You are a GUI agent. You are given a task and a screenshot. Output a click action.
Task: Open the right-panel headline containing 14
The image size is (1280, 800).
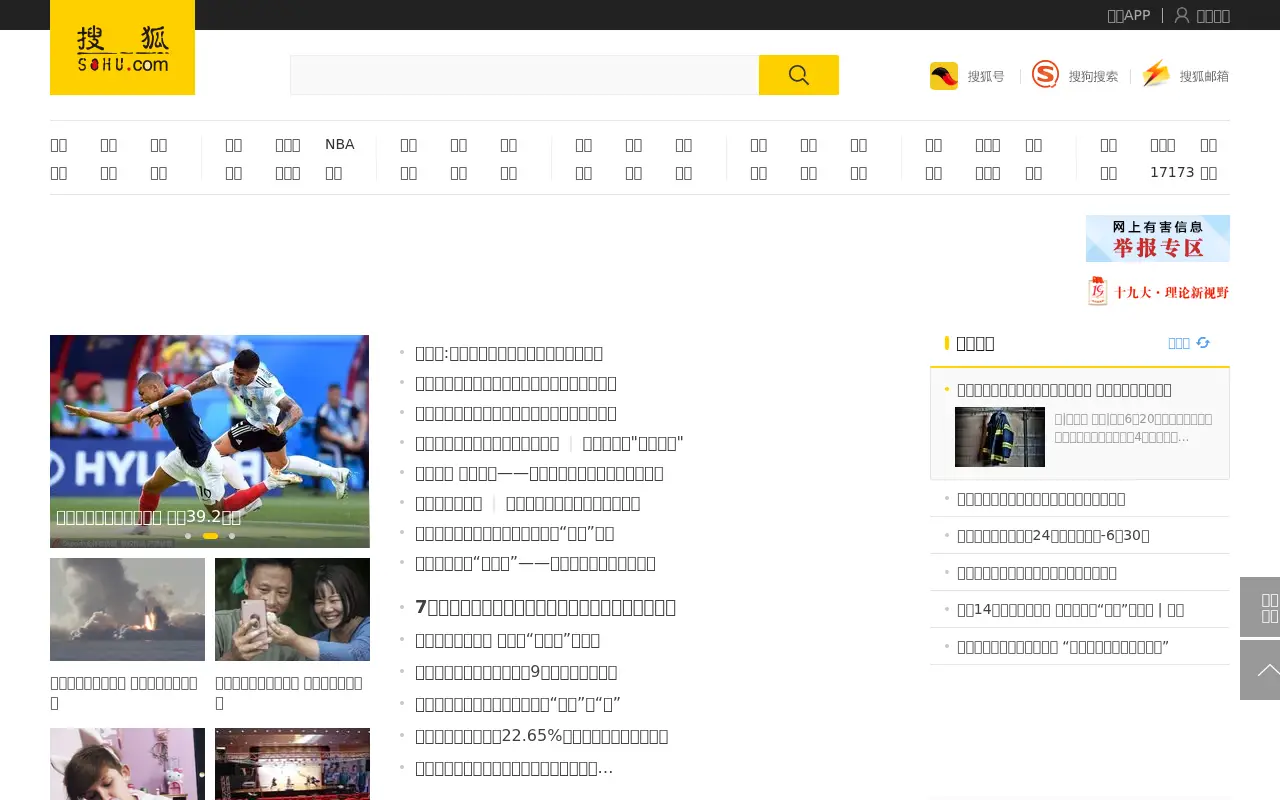coord(1070,609)
